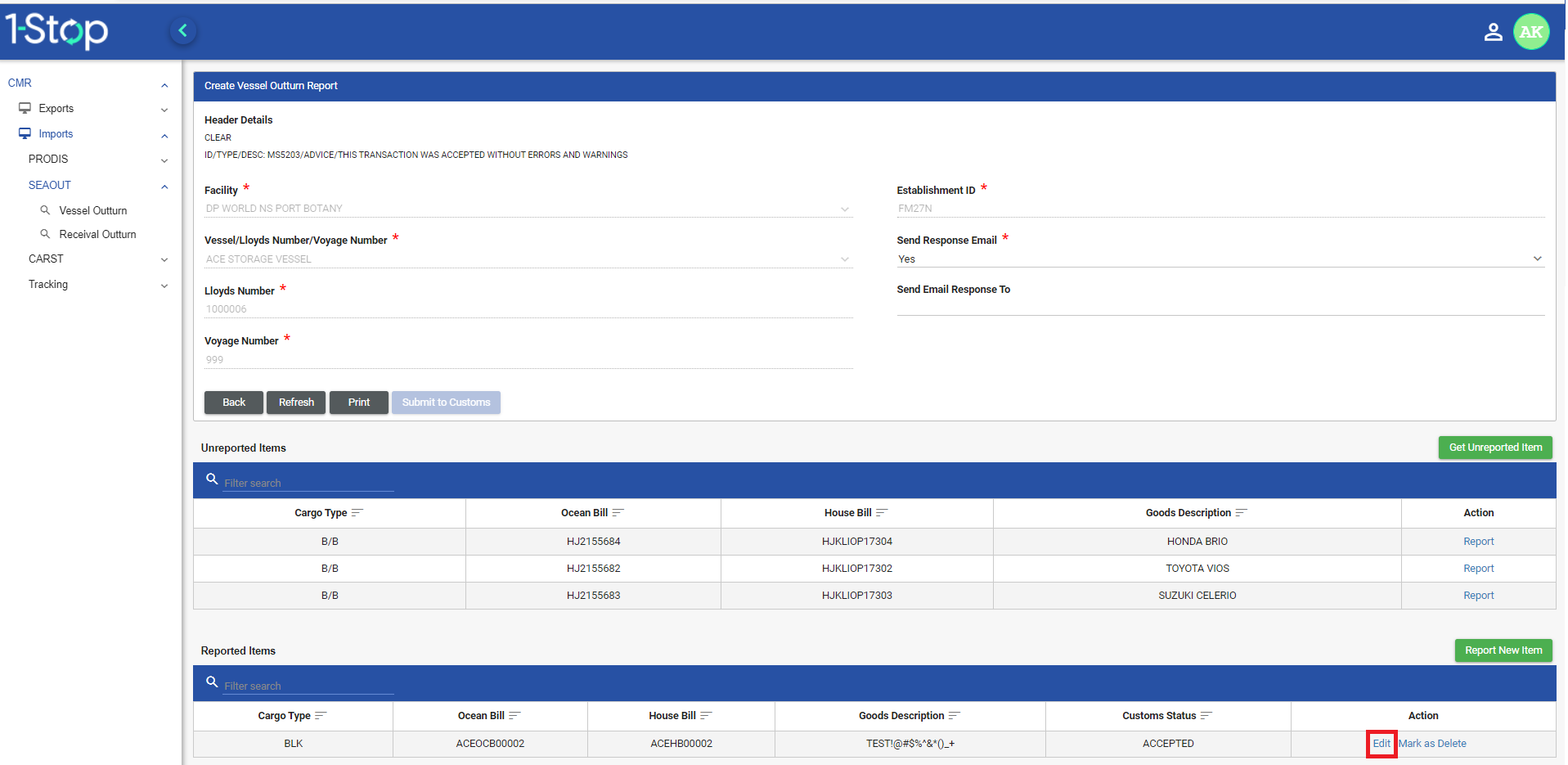Open the user profile icon
The width and height of the screenshot is (1568, 765).
(x=1493, y=32)
